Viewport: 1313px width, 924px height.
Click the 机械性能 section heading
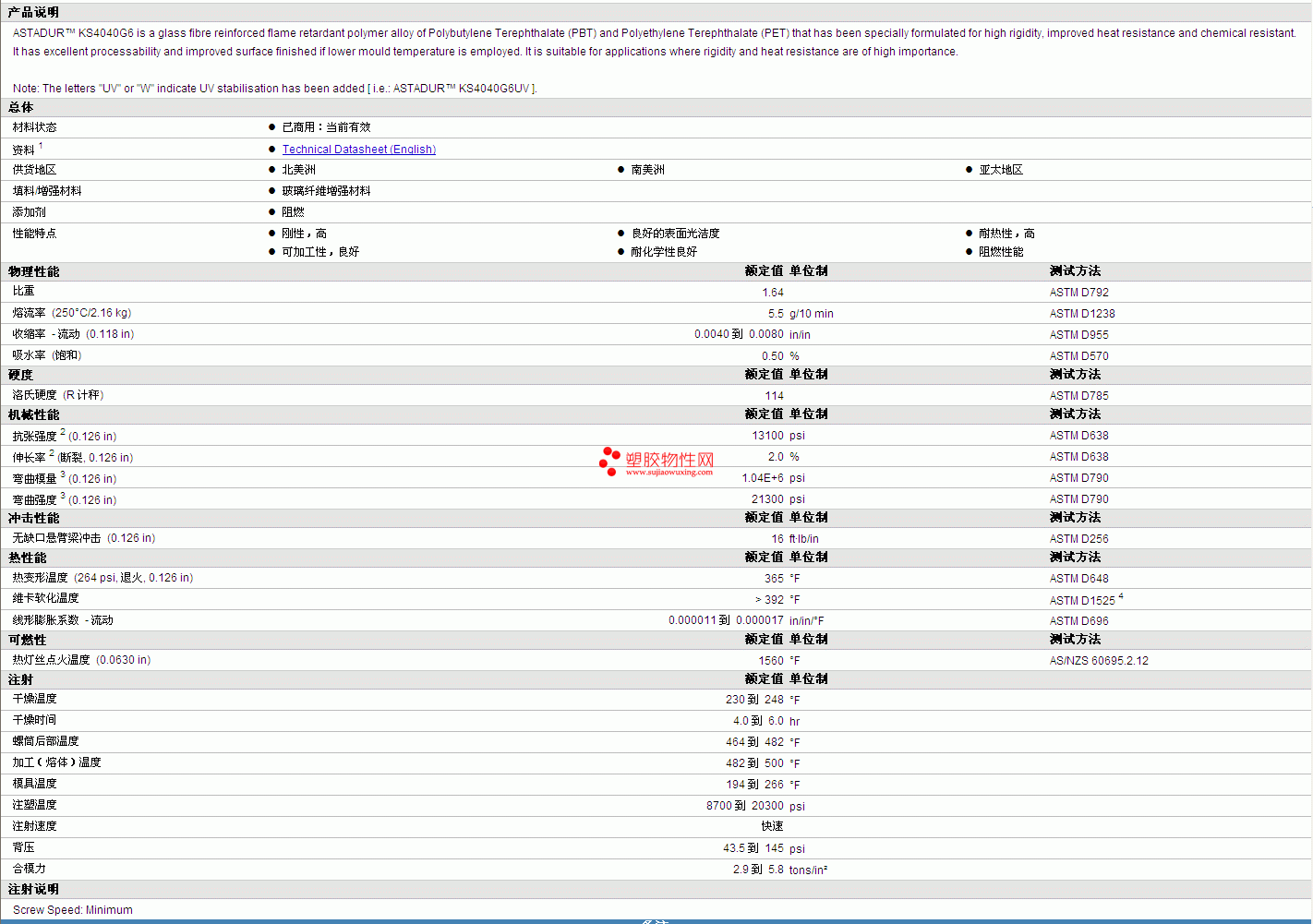pyautogui.click(x=33, y=414)
